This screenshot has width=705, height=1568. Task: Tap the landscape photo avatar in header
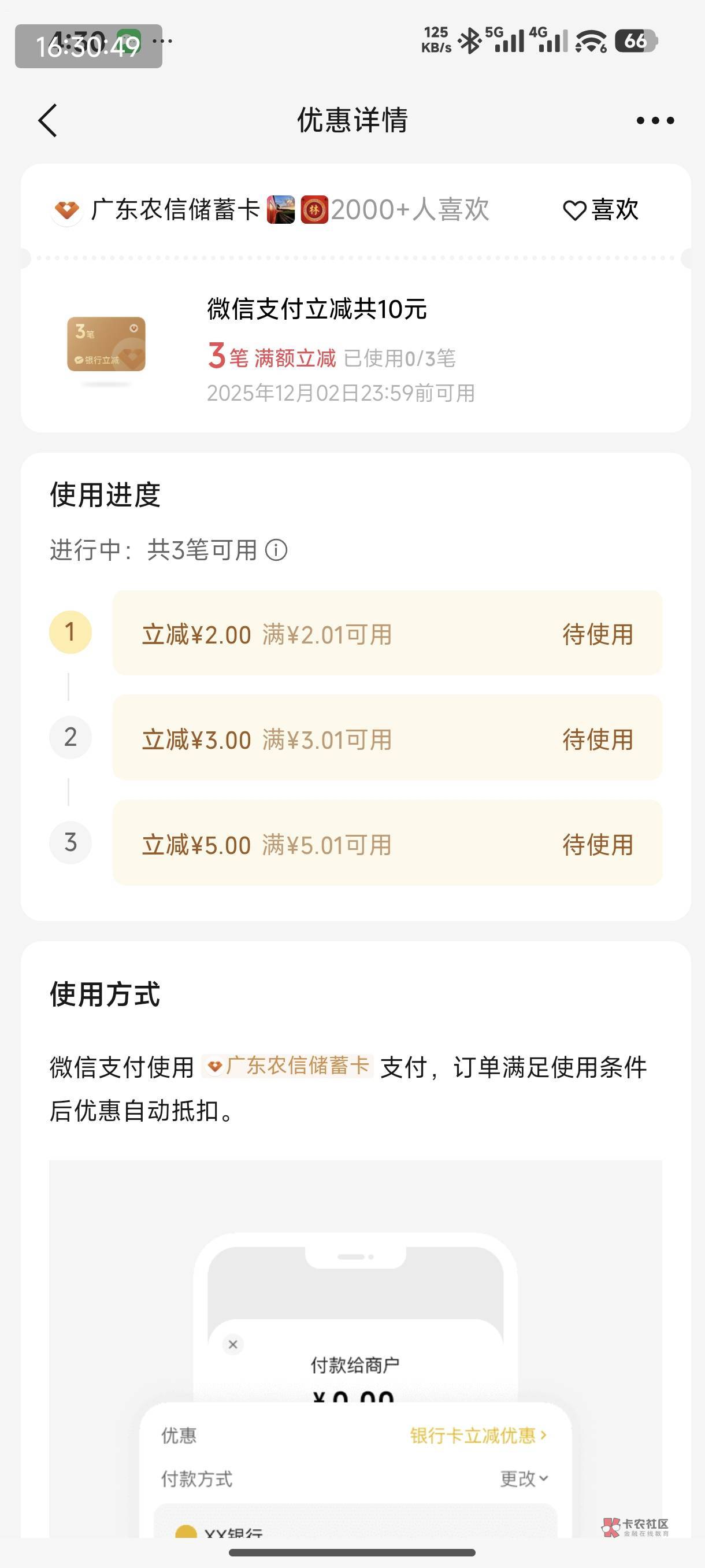click(280, 210)
